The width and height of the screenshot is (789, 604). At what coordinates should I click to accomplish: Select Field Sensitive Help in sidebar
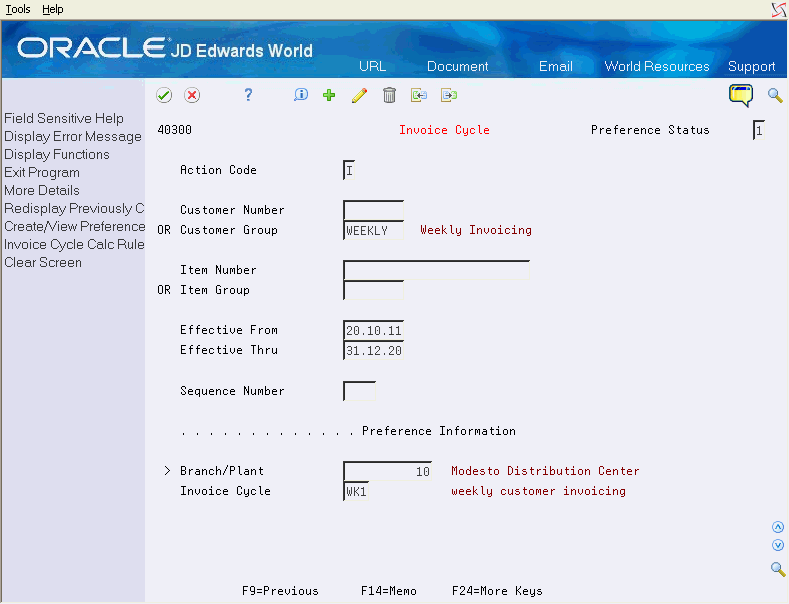[64, 118]
